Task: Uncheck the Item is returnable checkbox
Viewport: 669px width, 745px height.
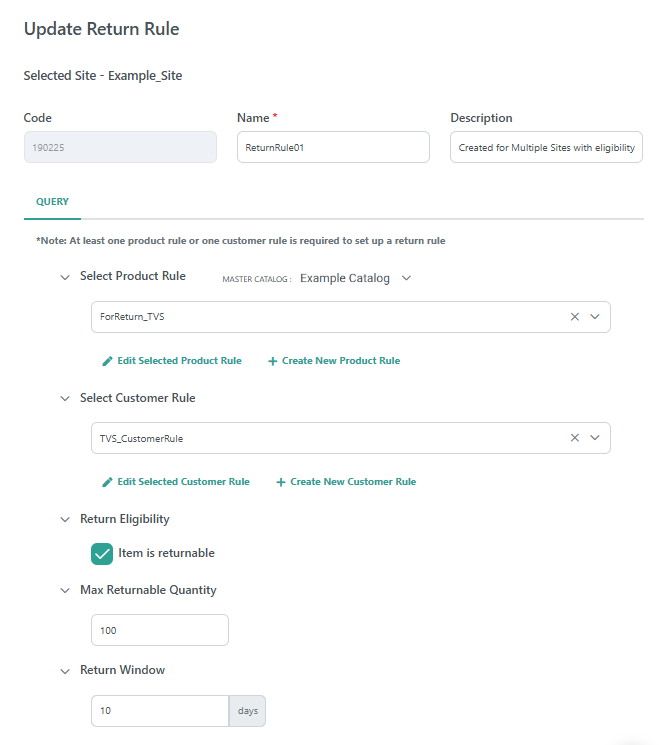Action: click(x=102, y=554)
